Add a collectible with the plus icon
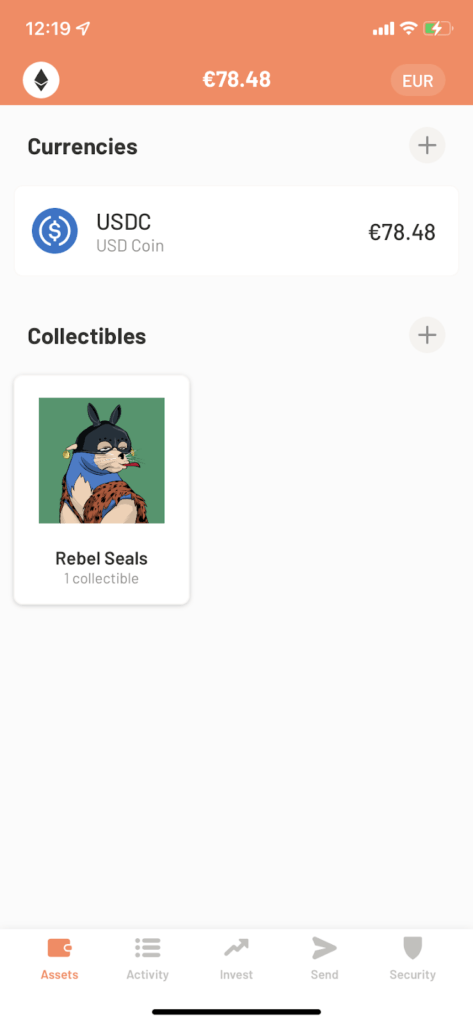The height and width of the screenshot is (1024, 473). click(x=427, y=335)
